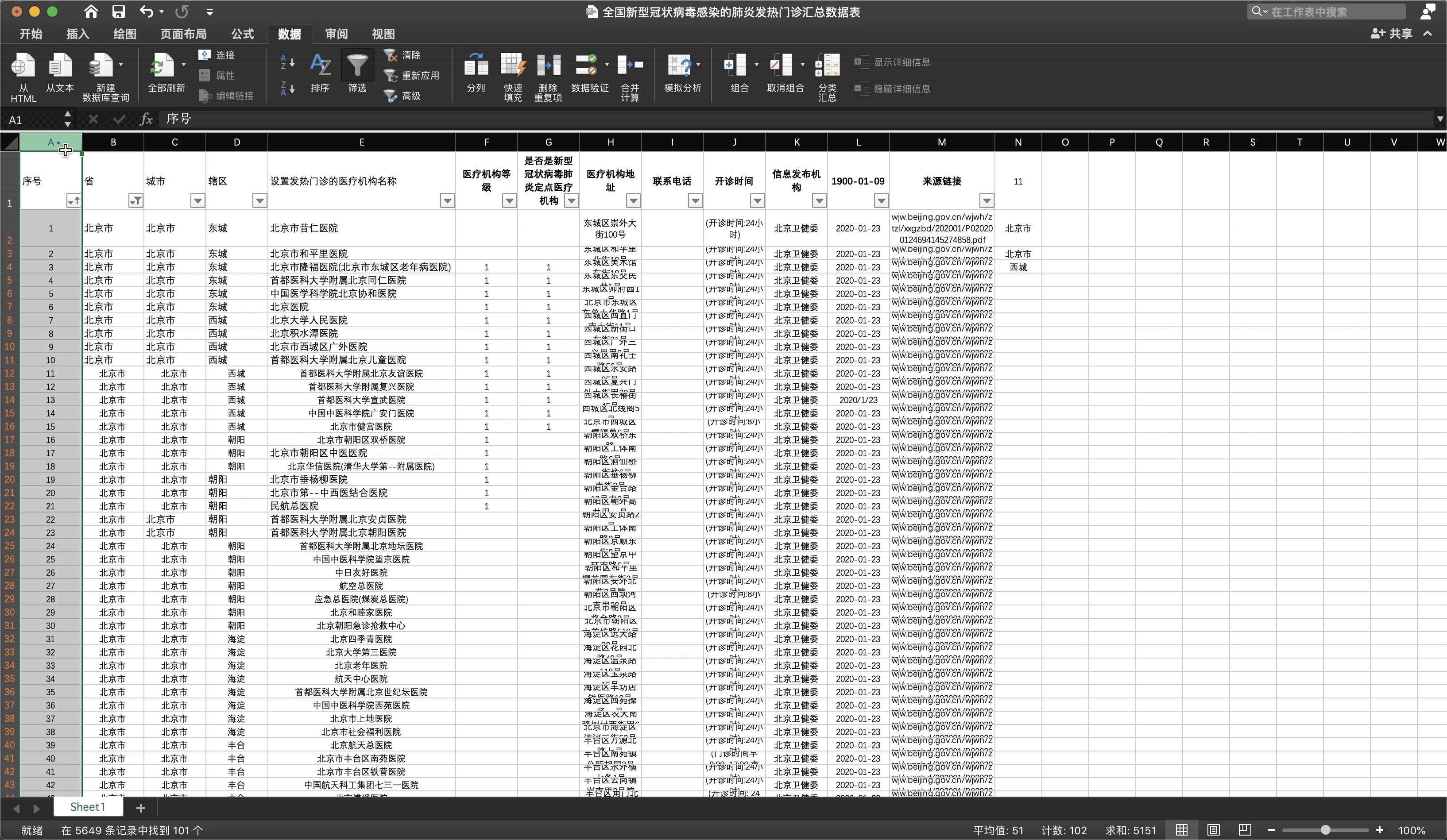Click the 共享 share button
The image size is (1447, 840).
tap(1392, 33)
